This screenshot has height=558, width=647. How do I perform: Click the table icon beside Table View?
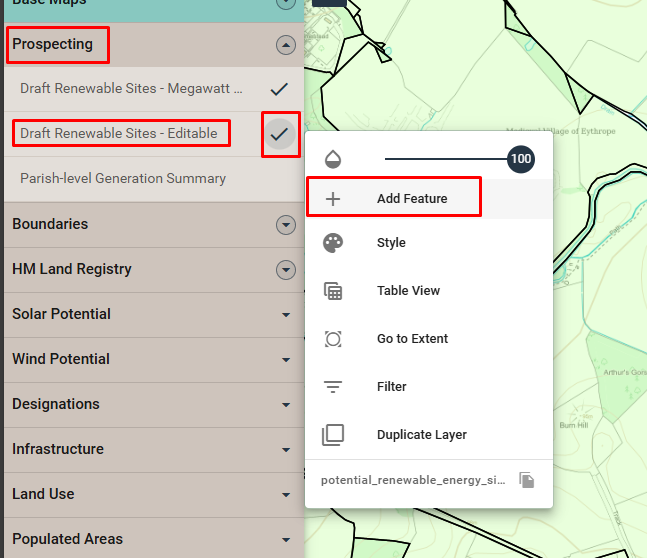click(333, 291)
